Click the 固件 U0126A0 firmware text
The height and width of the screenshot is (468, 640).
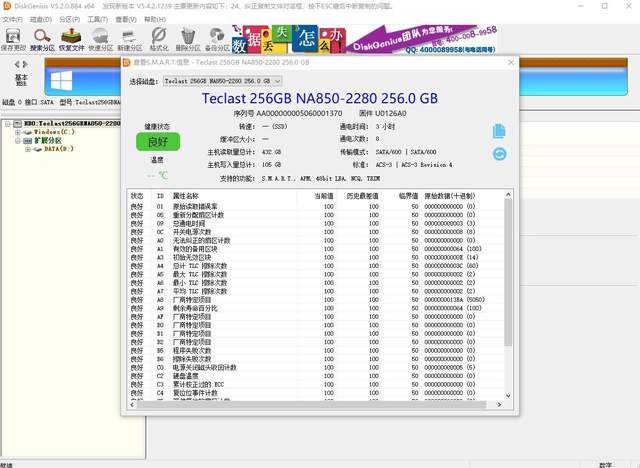click(383, 113)
